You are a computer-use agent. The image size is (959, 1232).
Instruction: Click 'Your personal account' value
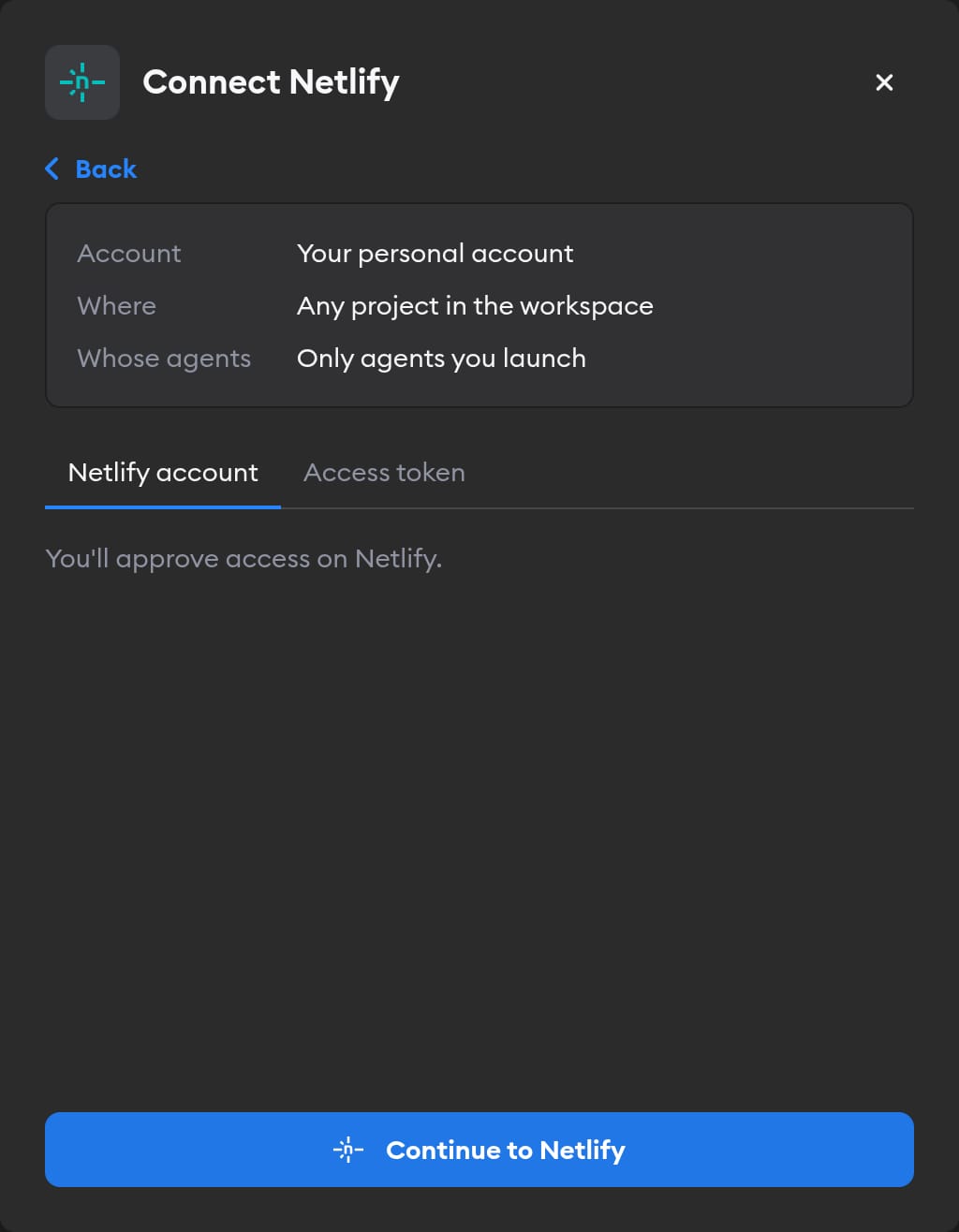click(435, 254)
